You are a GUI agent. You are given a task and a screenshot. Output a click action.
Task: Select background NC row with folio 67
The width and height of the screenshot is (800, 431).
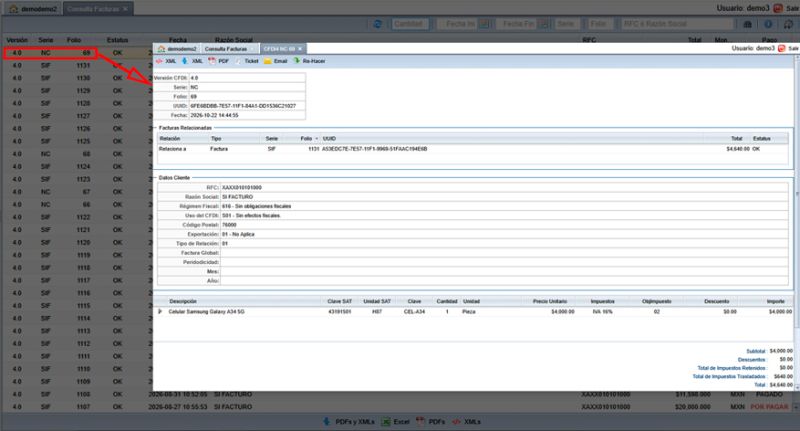click(77, 192)
